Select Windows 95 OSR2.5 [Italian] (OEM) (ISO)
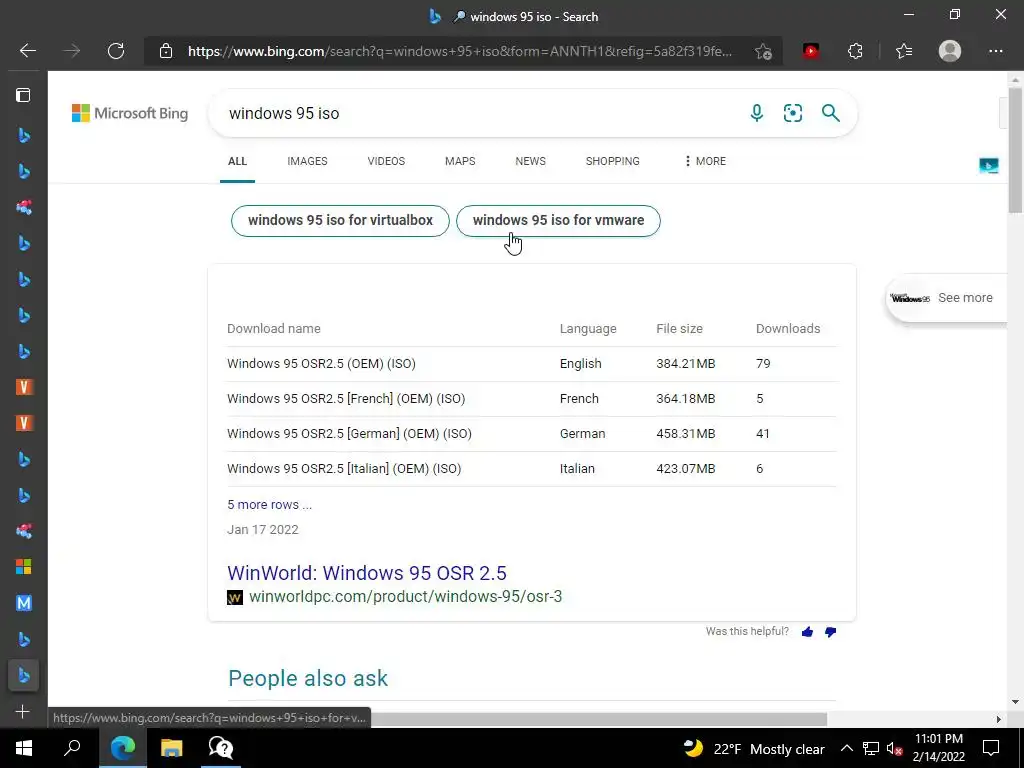The image size is (1024, 768). point(344,469)
